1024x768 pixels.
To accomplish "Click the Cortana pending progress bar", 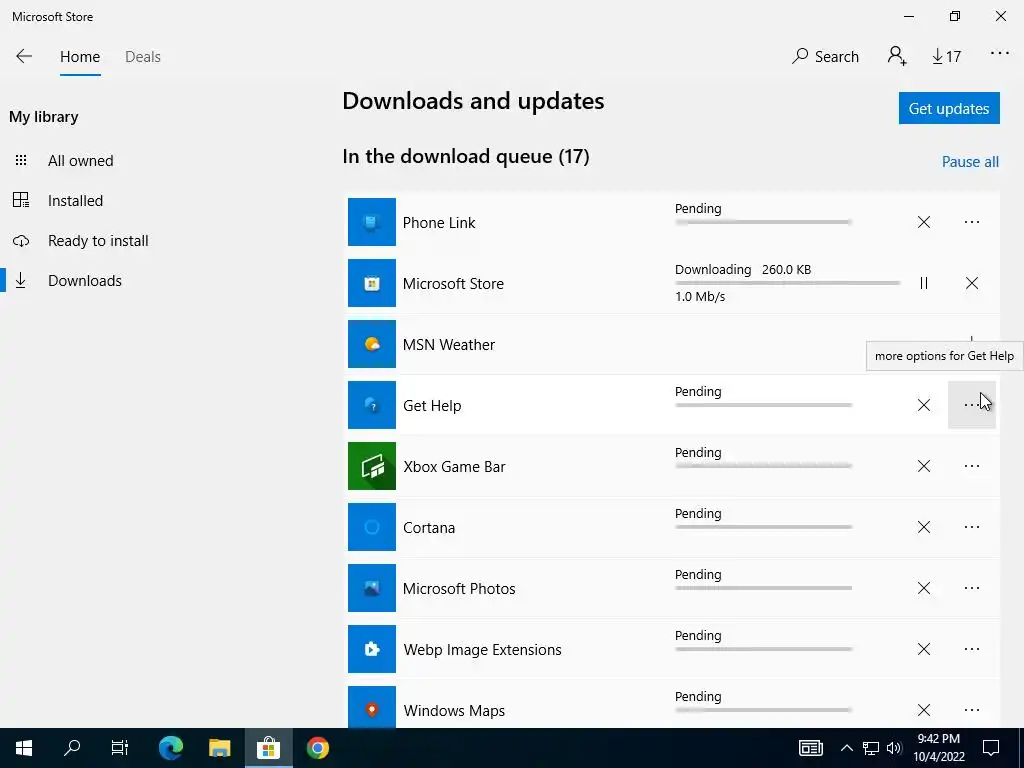I will (763, 527).
